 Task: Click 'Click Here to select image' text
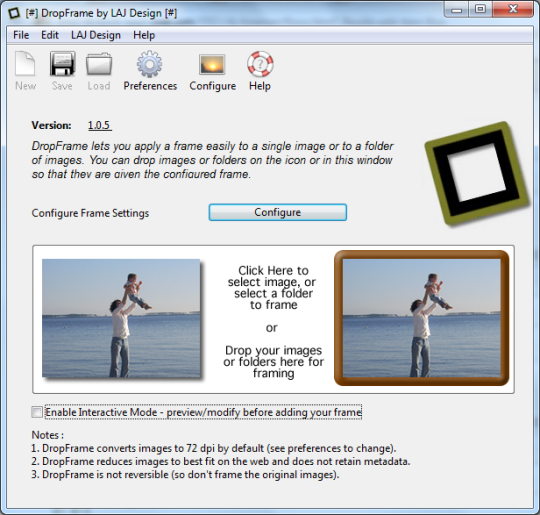(x=272, y=288)
